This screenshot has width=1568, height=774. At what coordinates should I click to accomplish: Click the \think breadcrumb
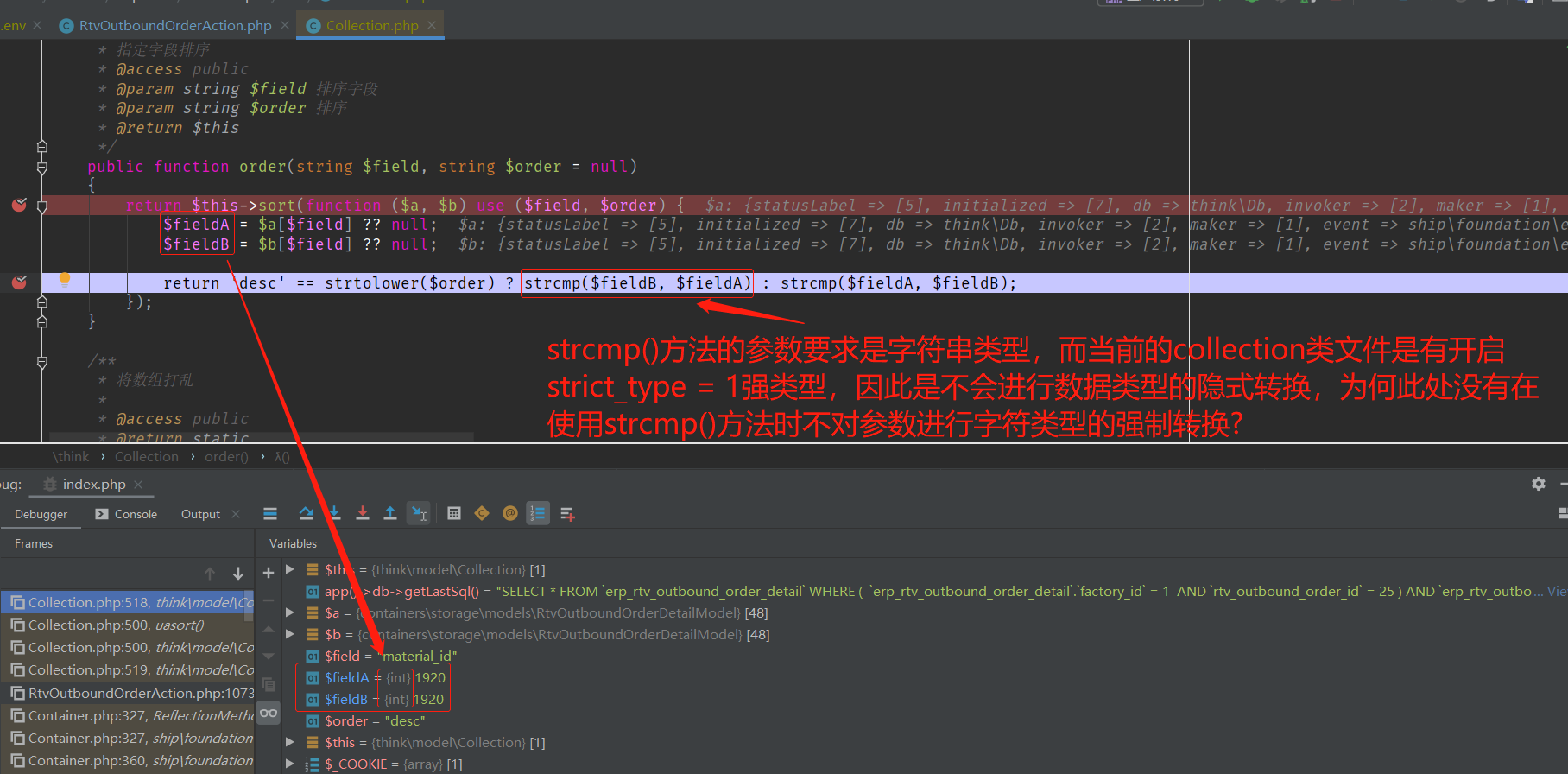click(x=71, y=456)
